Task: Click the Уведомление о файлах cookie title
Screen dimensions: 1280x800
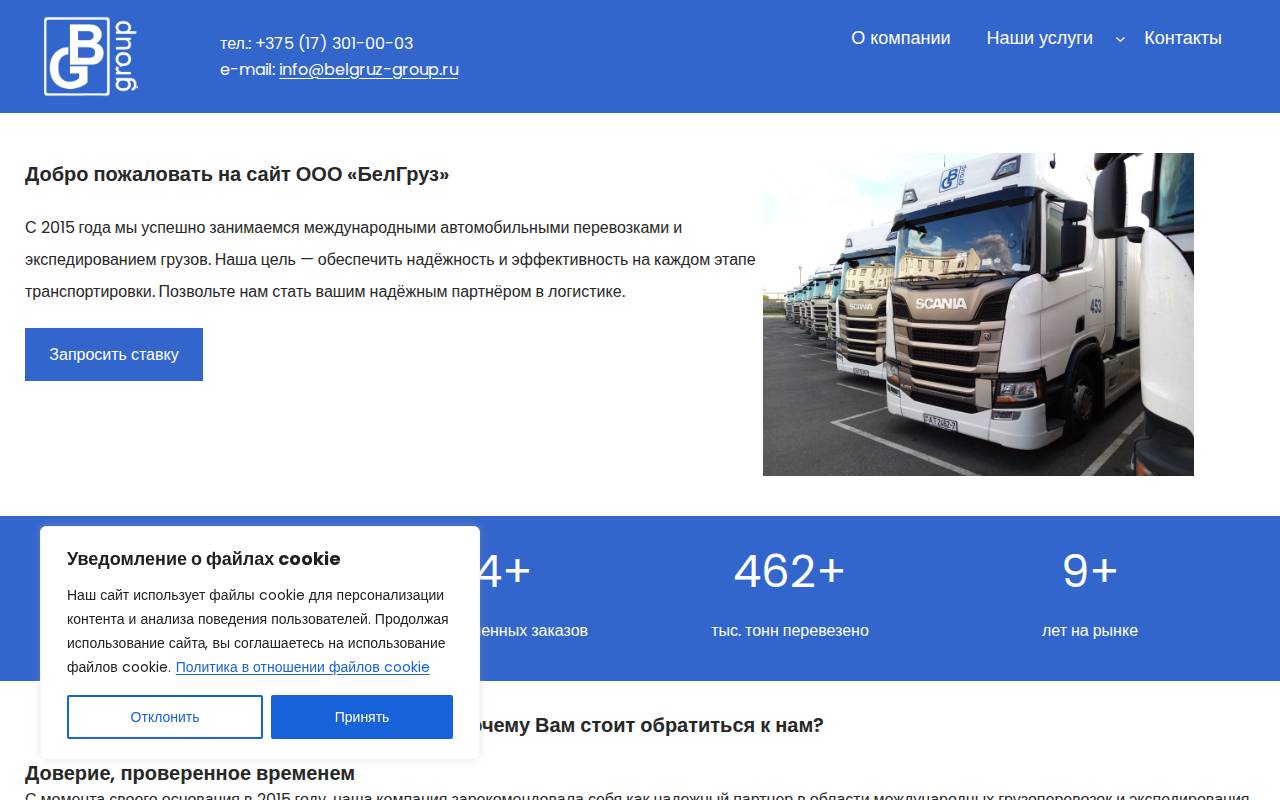Action: pyautogui.click(x=203, y=559)
